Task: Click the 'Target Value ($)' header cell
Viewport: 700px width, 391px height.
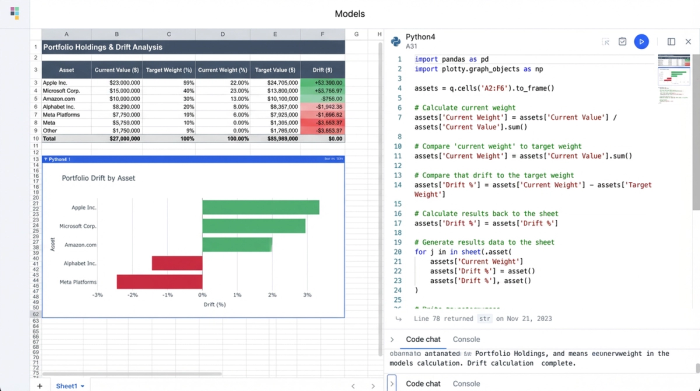Action: pyautogui.click(x=275, y=70)
